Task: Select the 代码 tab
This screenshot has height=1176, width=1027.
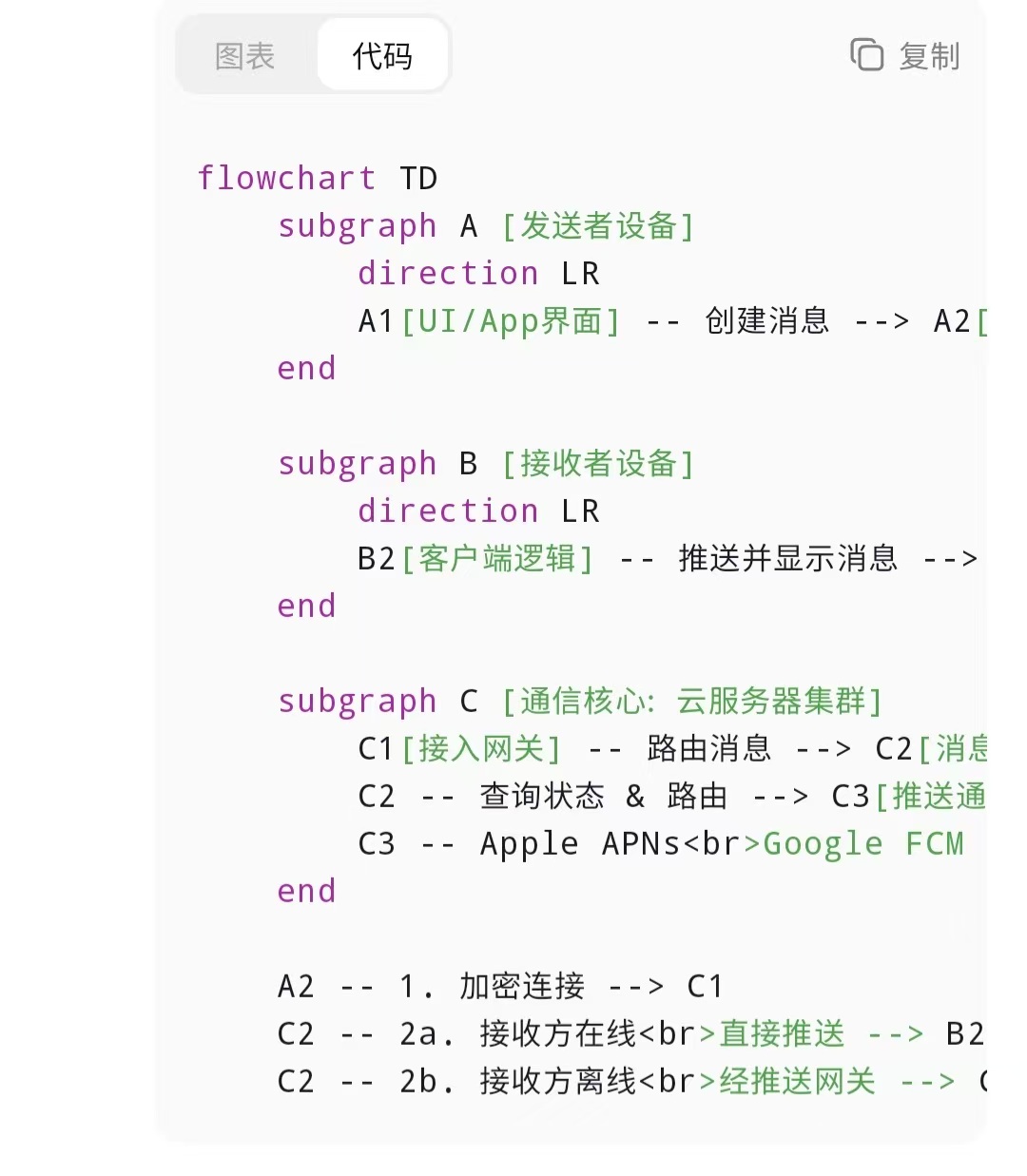Action: (x=382, y=56)
